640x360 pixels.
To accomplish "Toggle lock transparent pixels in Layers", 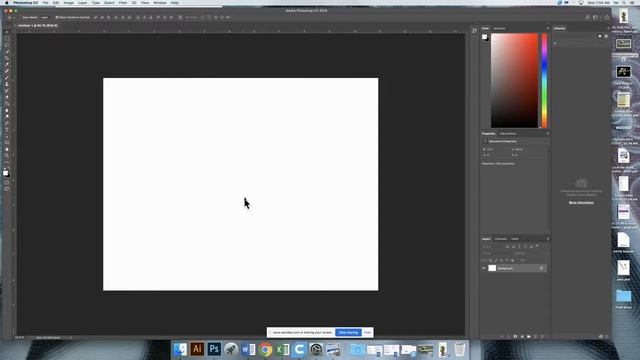I will [x=491, y=260].
